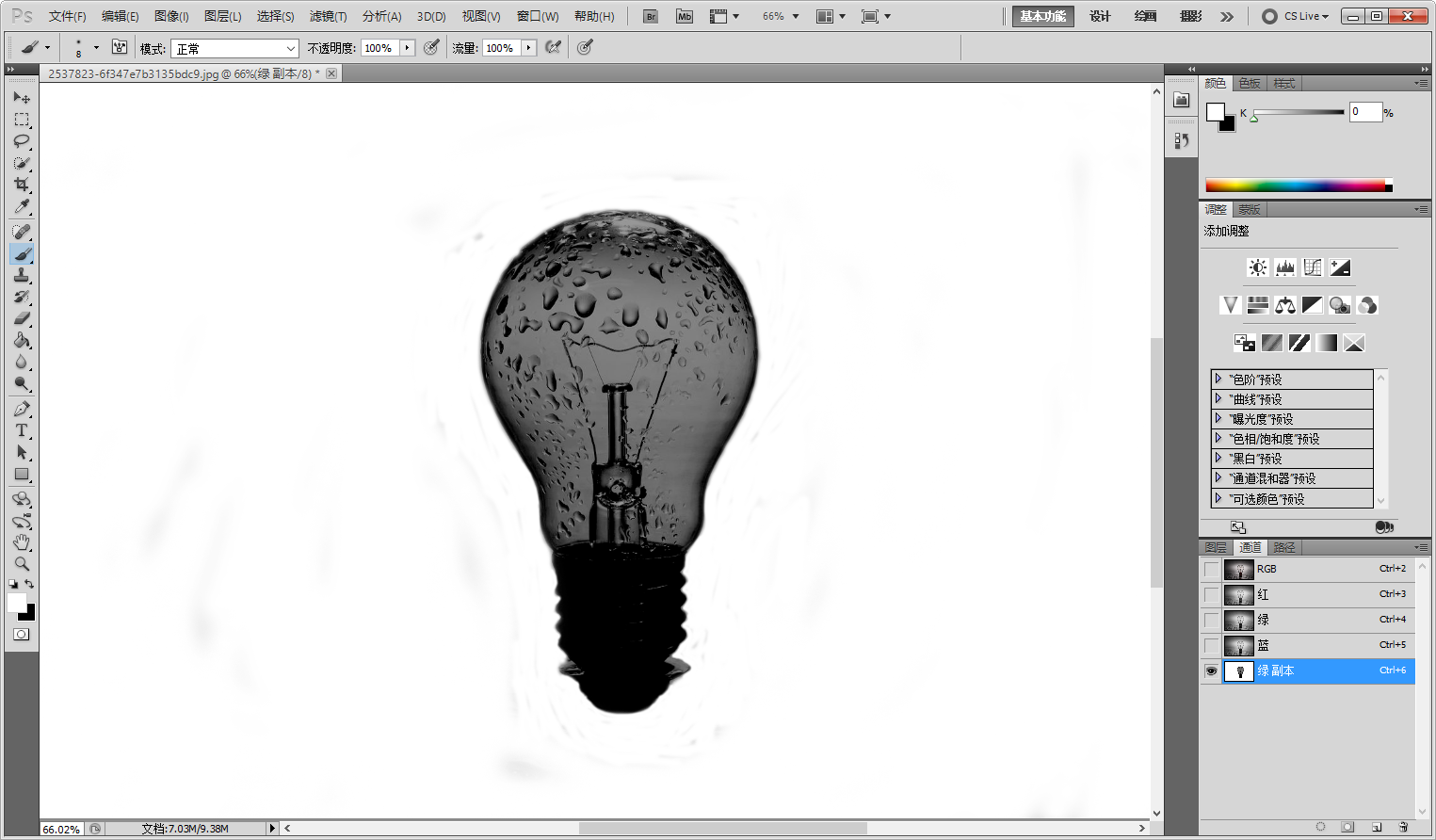Image resolution: width=1436 pixels, height=840 pixels.
Task: Pick the Eyedropper tool
Action: pyautogui.click(x=22, y=207)
